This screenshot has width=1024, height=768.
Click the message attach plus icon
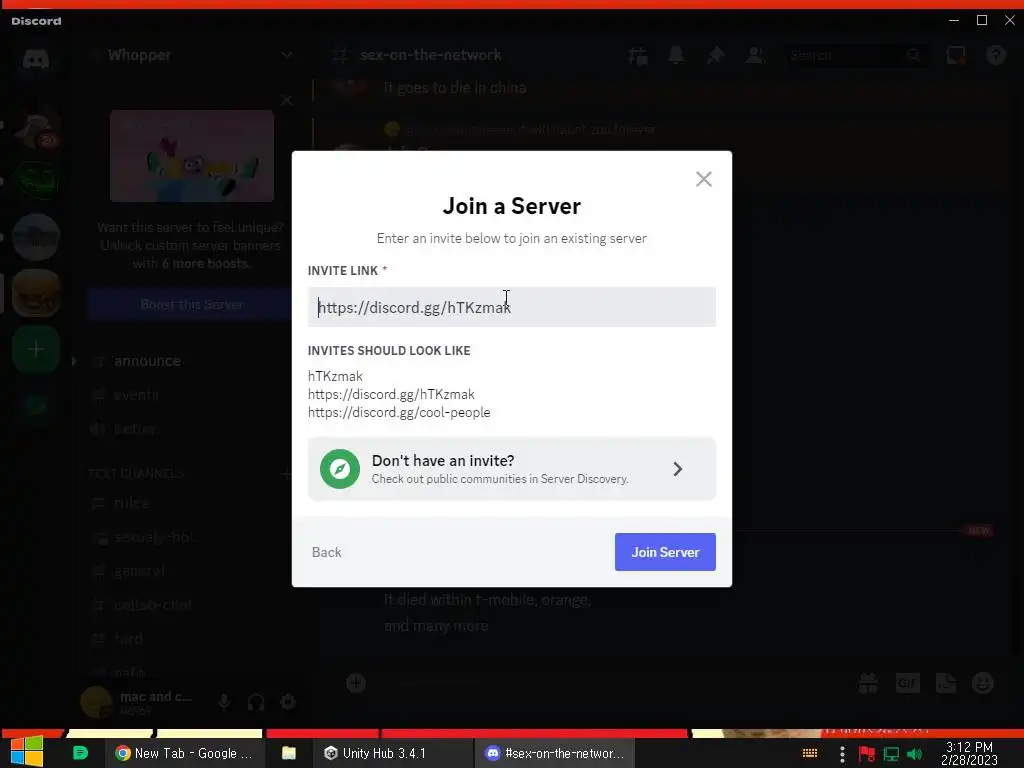pos(356,683)
